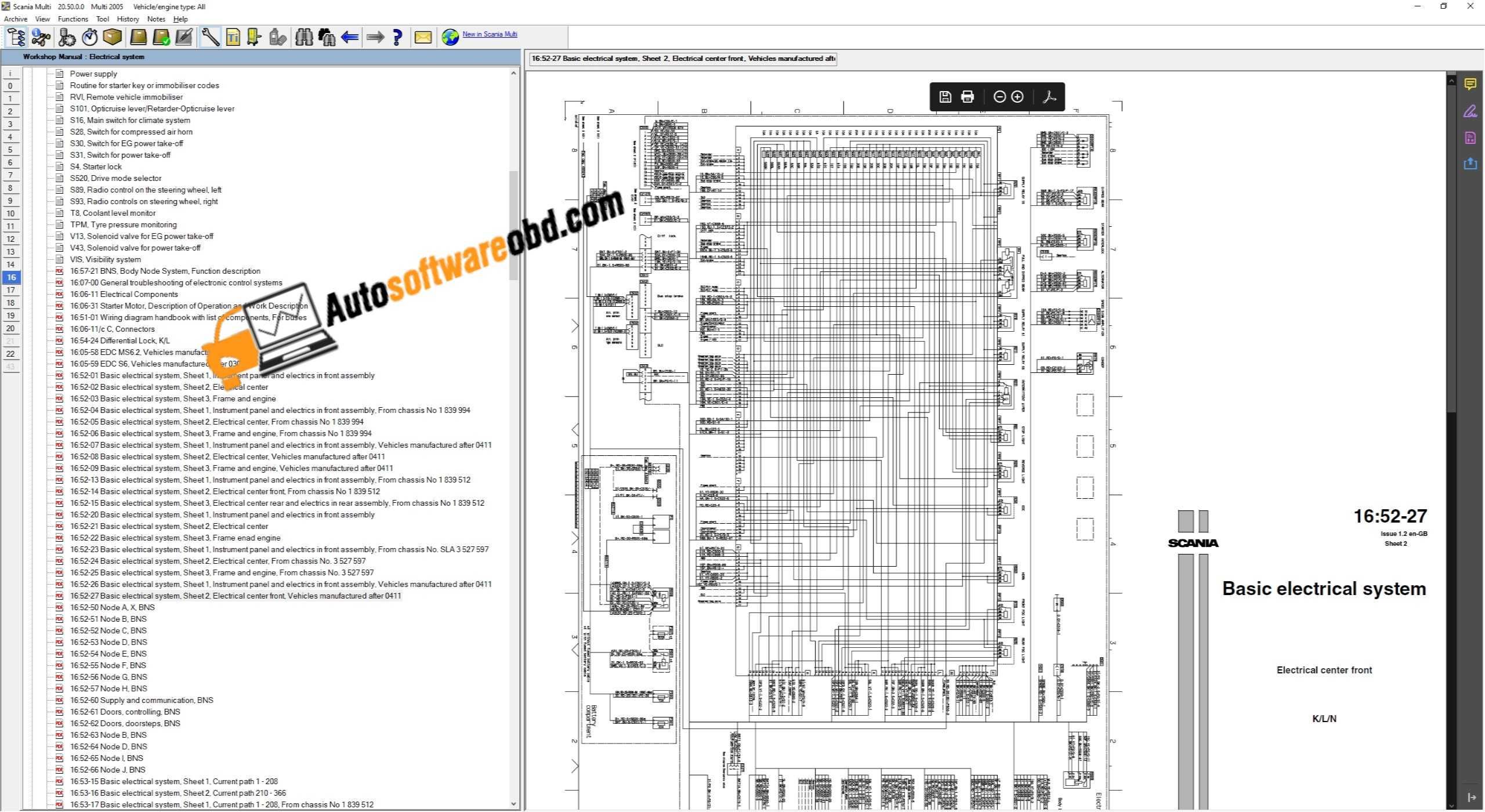Open the piston and gear parts icon

[67, 37]
